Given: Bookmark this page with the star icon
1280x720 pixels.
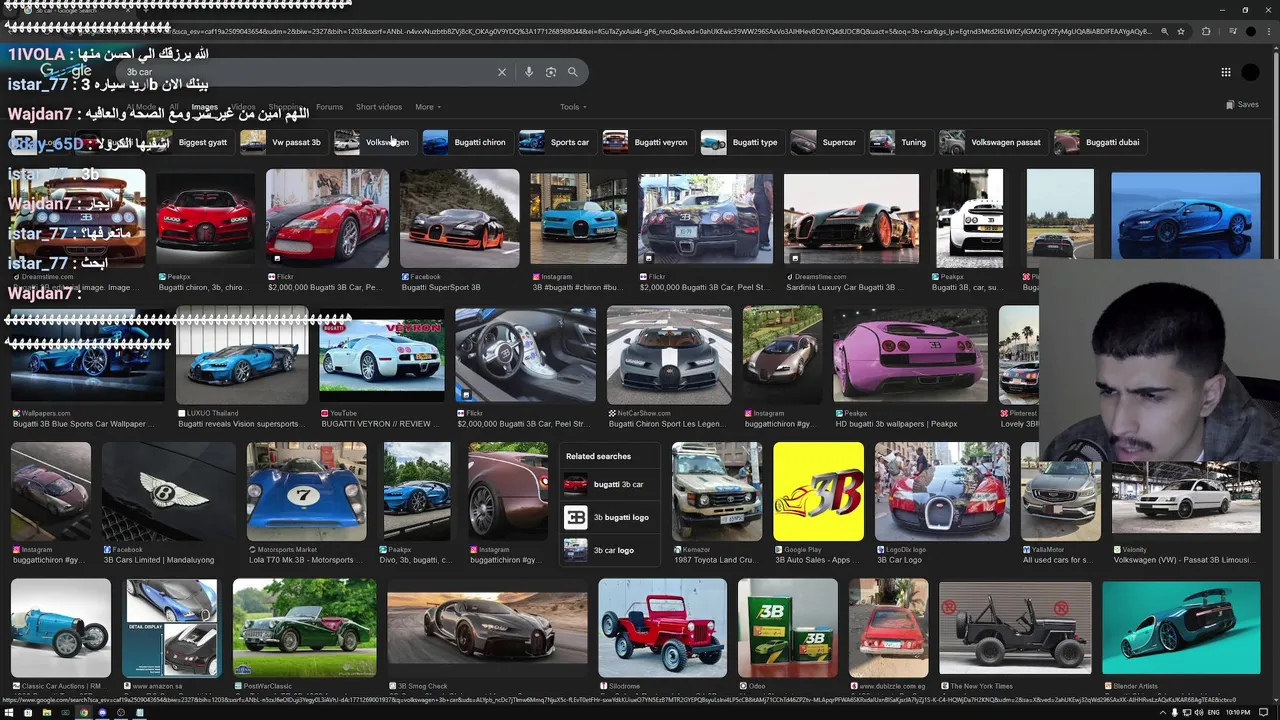Looking at the screenshot, I should point(1182,32).
